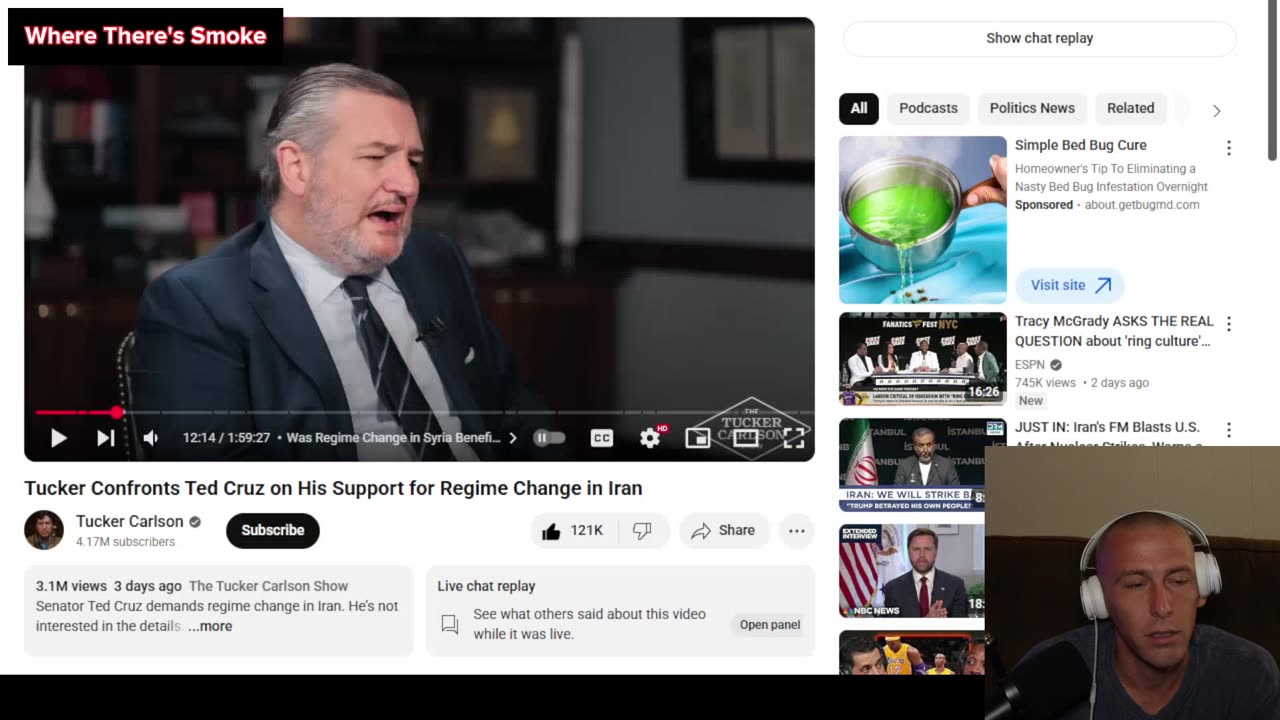This screenshot has width=1280, height=720.
Task: Open live chat replay panel
Action: click(770, 624)
